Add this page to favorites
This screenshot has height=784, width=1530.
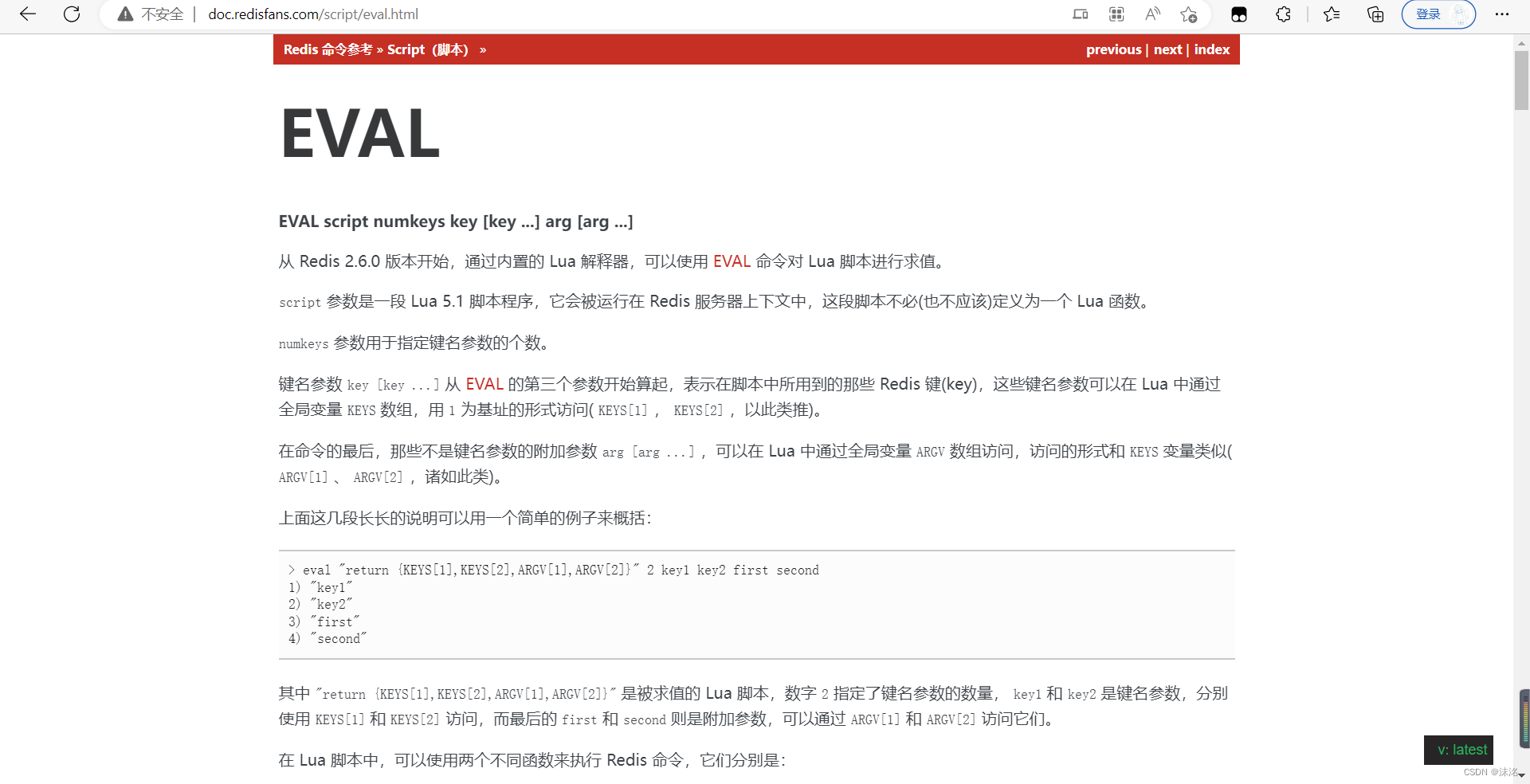[x=1188, y=14]
